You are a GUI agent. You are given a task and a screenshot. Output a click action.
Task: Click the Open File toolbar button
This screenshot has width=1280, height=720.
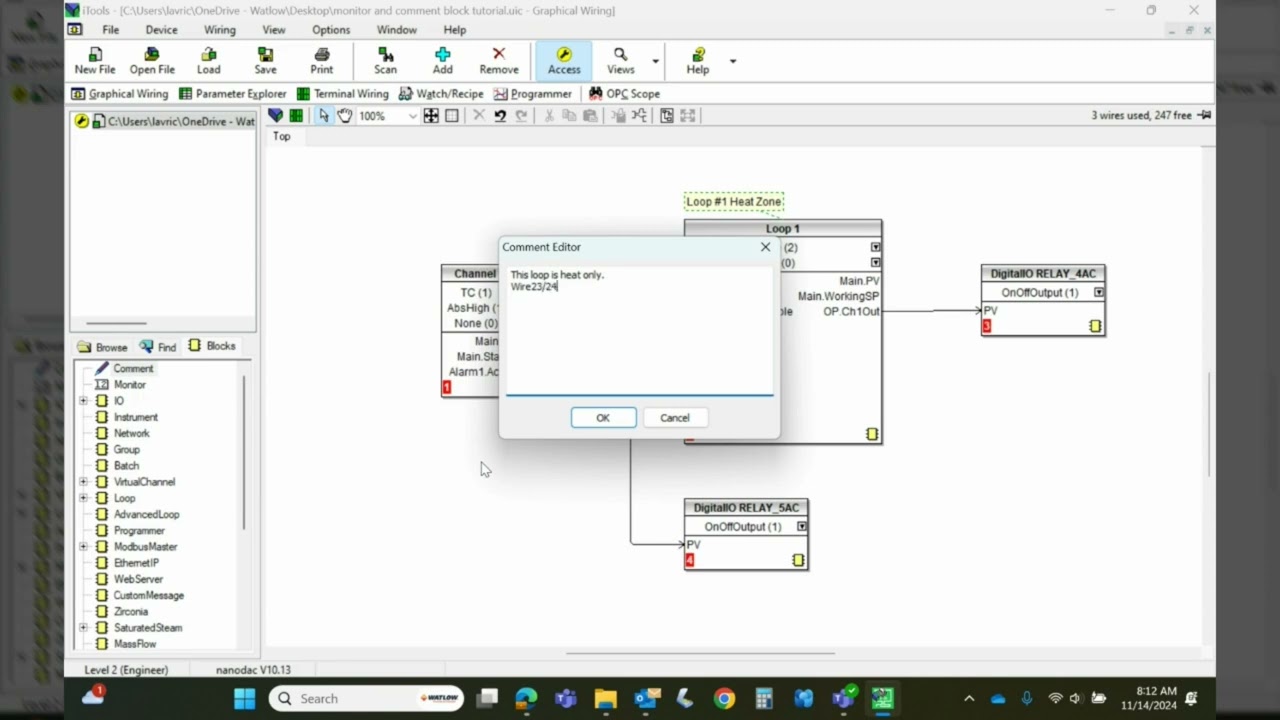point(152,61)
